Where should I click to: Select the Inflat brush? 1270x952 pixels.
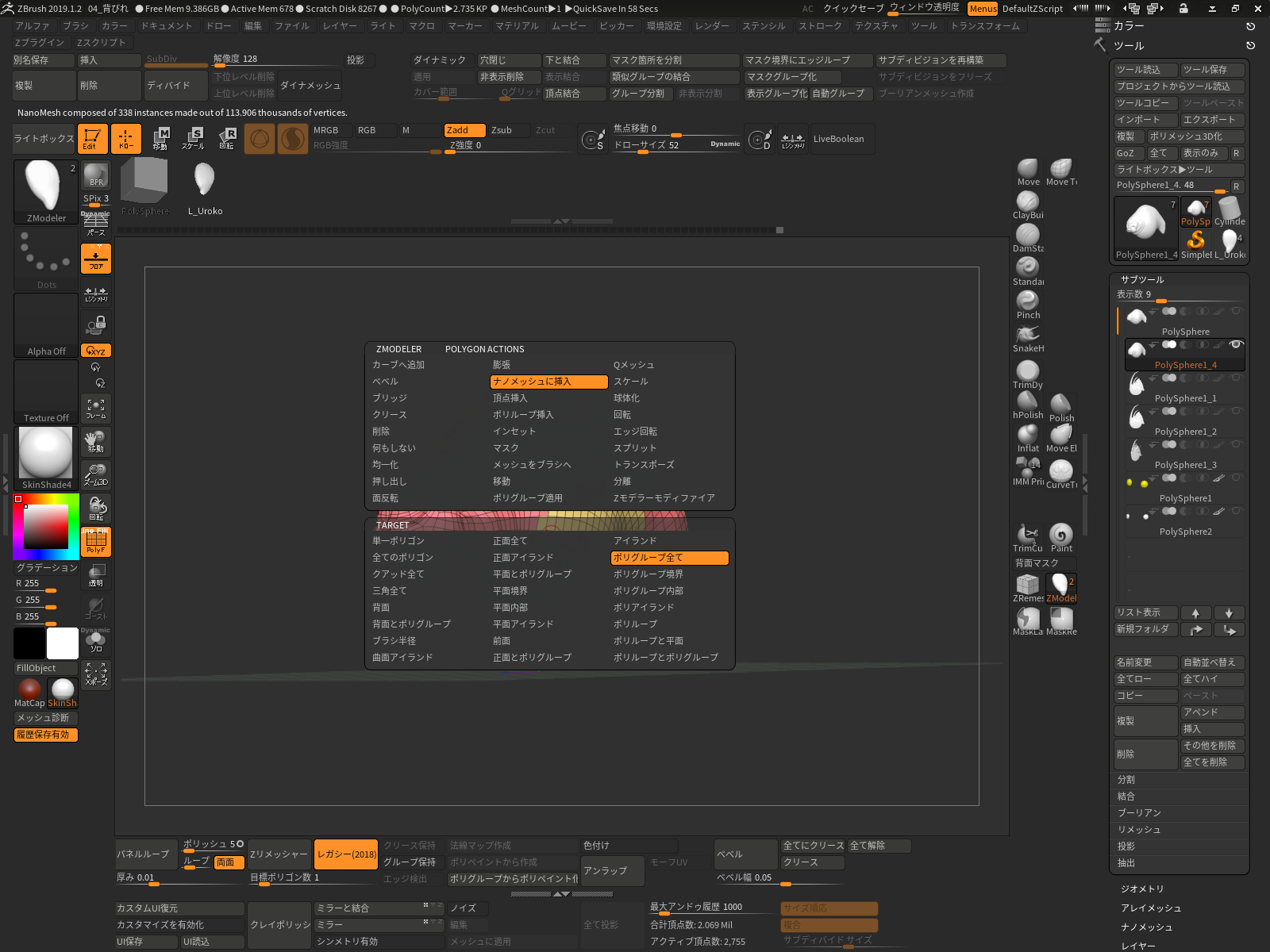[1028, 439]
